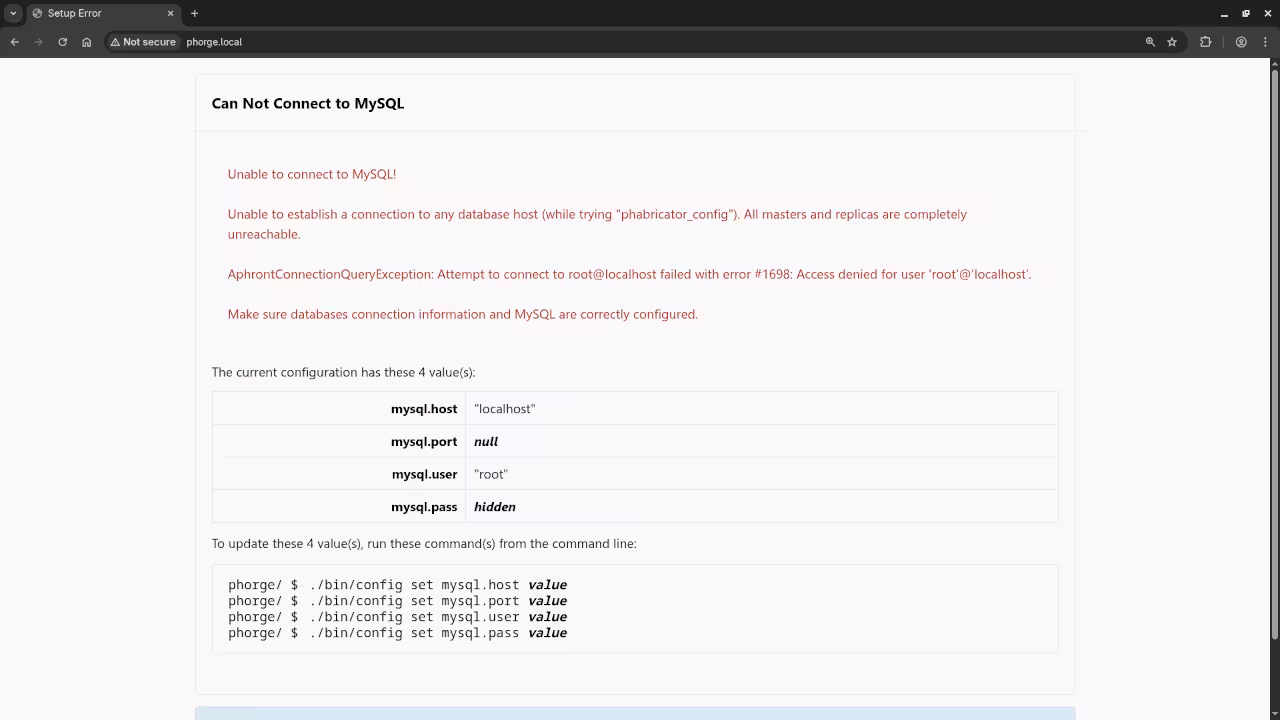Click the vertical page scrollbar
Image resolution: width=1280 pixels, height=720 pixels.
click(1274, 350)
